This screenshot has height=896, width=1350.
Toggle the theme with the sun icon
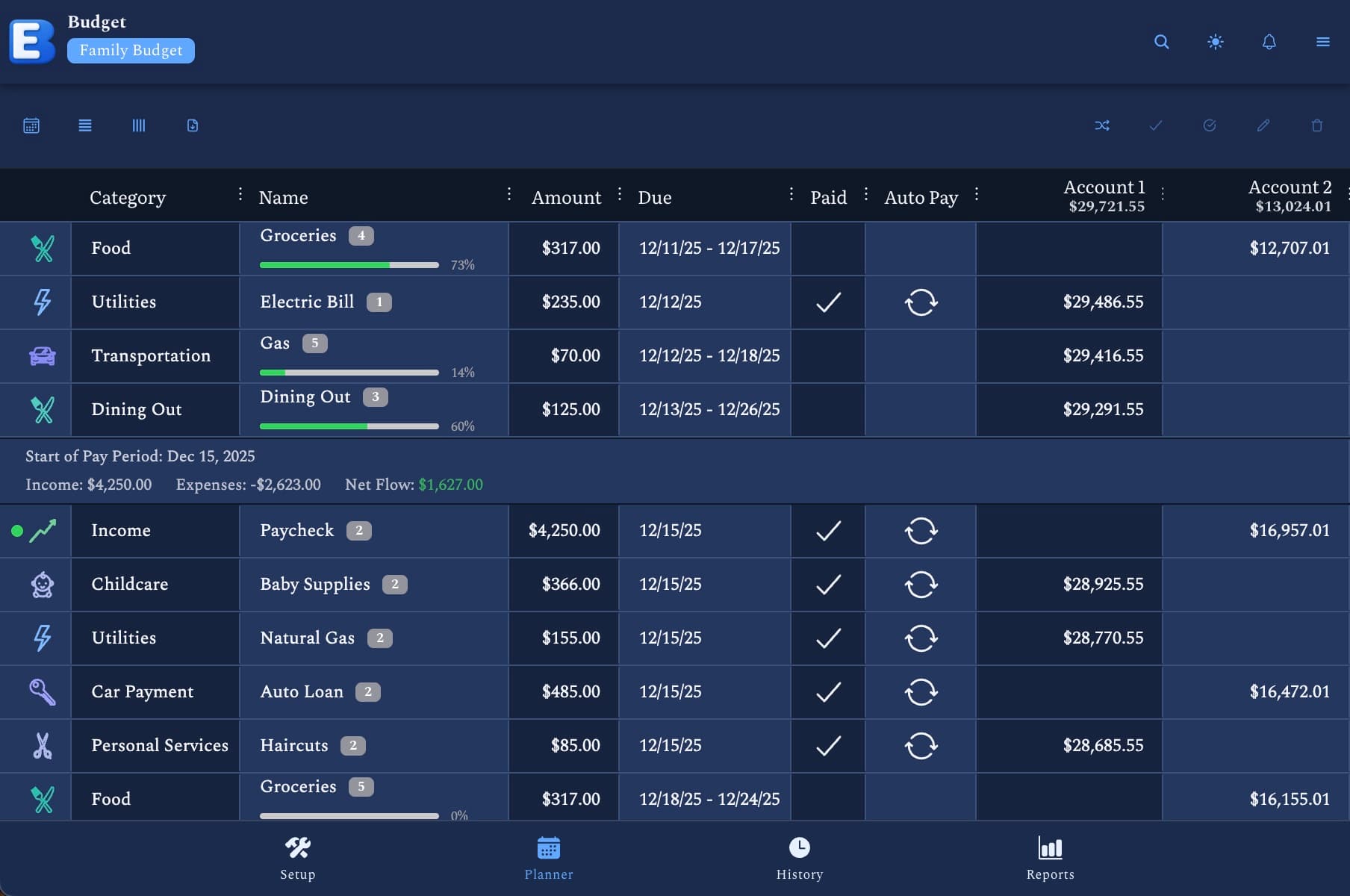(1215, 42)
